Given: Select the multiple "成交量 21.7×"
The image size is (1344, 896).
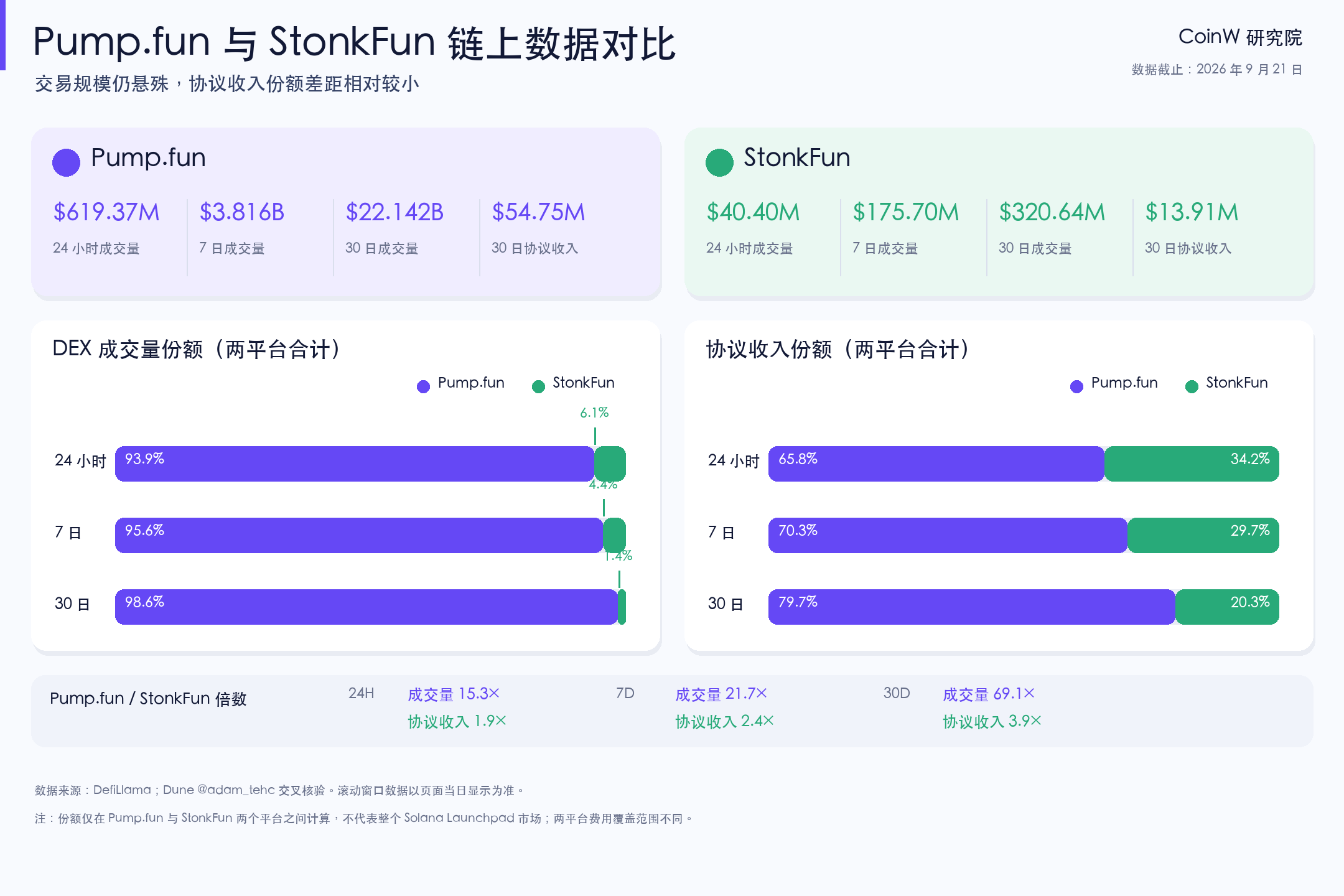Looking at the screenshot, I should click(x=721, y=694).
